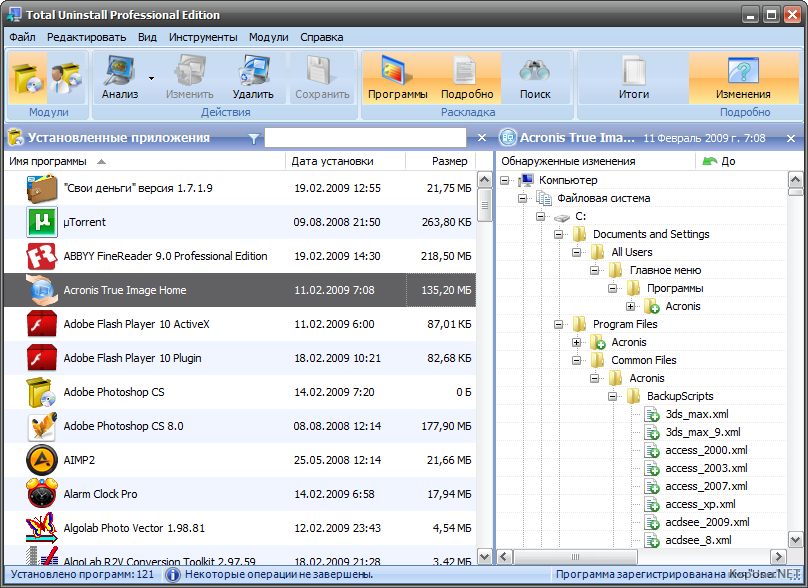Viewport: 808px width, 588px height.
Task: Collapse the Компьютер tree node
Action: pyautogui.click(x=504, y=180)
